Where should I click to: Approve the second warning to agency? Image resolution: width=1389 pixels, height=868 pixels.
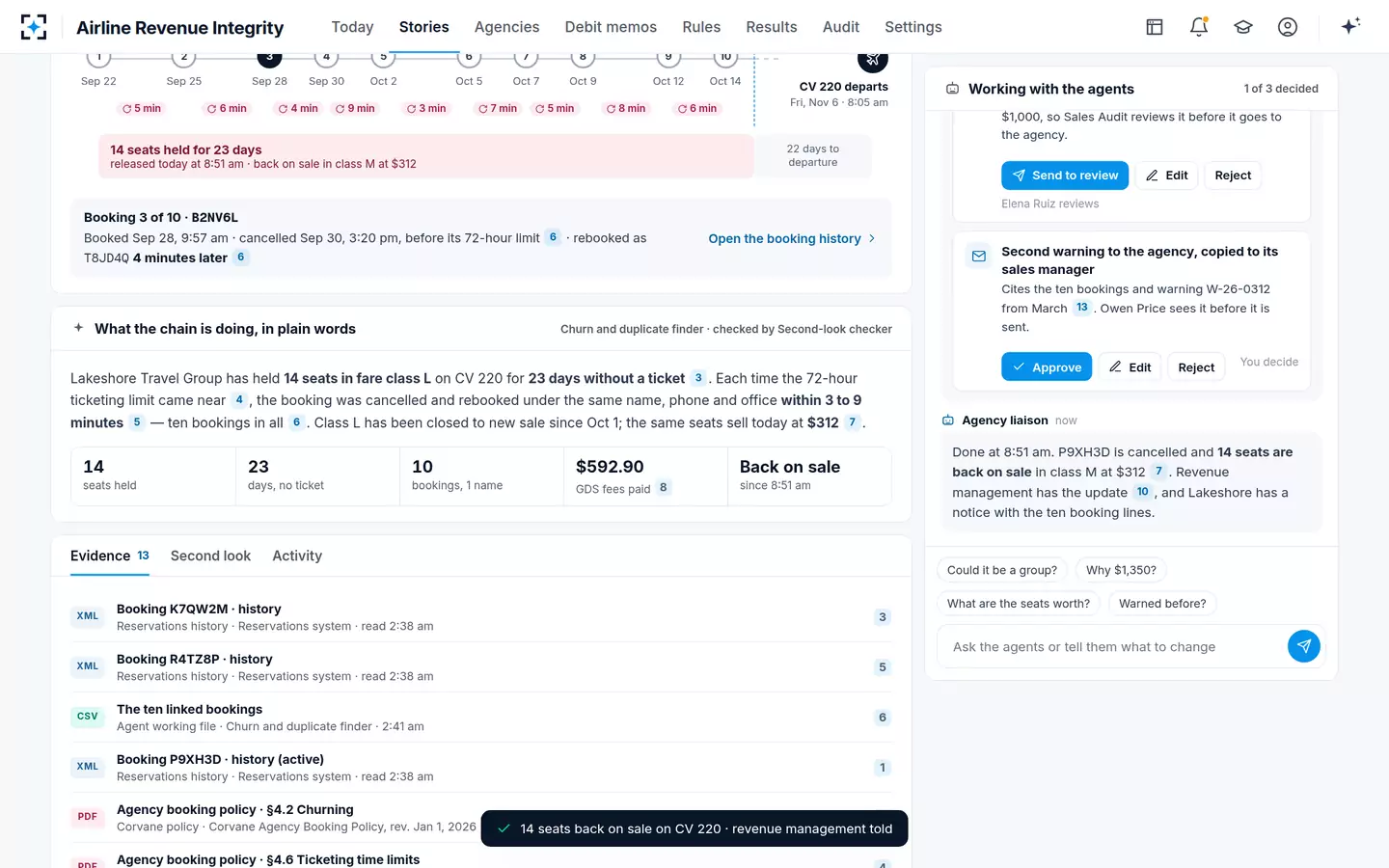1047,367
